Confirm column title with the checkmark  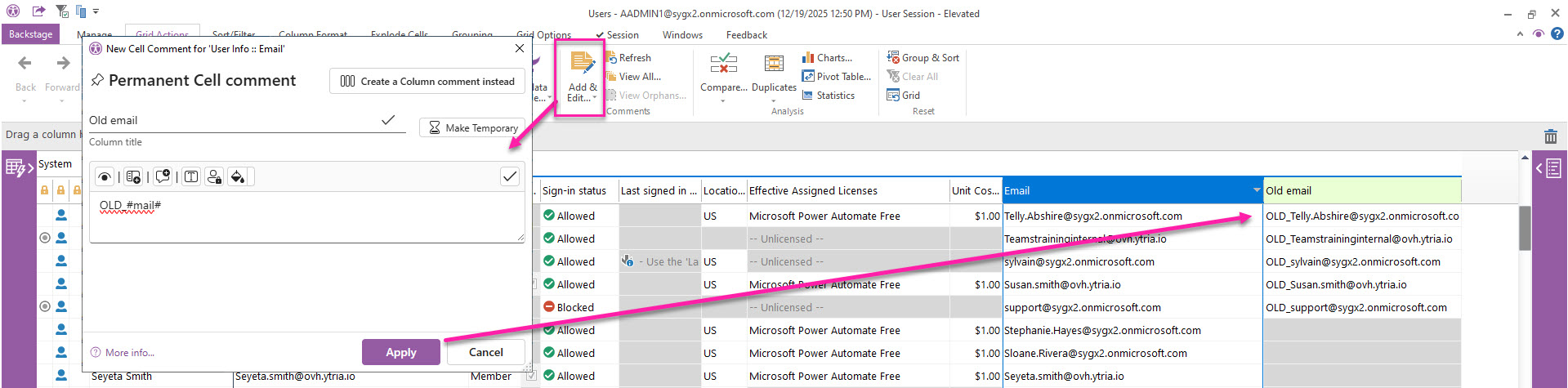coord(388,120)
